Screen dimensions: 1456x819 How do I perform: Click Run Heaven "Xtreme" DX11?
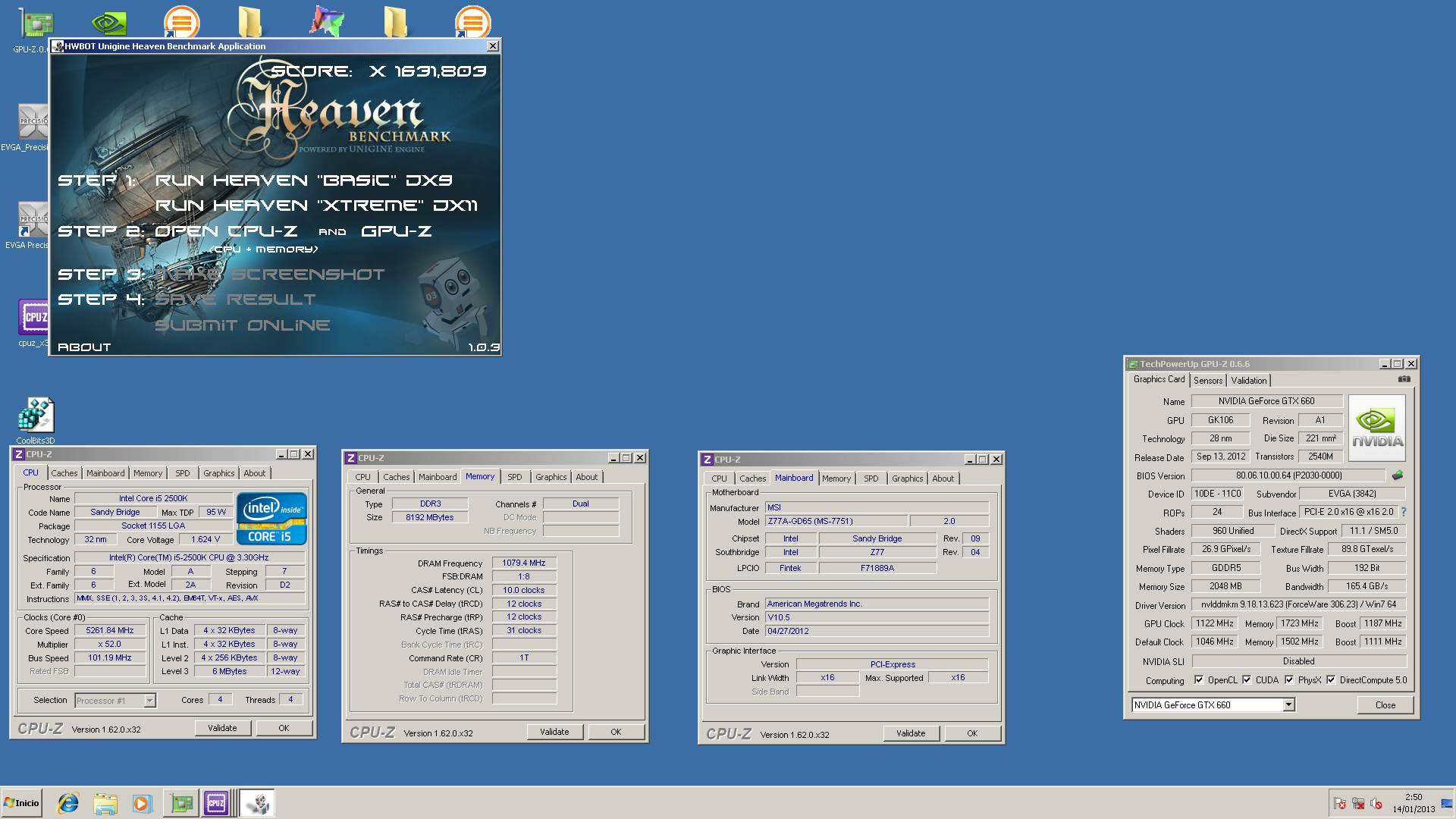[316, 206]
